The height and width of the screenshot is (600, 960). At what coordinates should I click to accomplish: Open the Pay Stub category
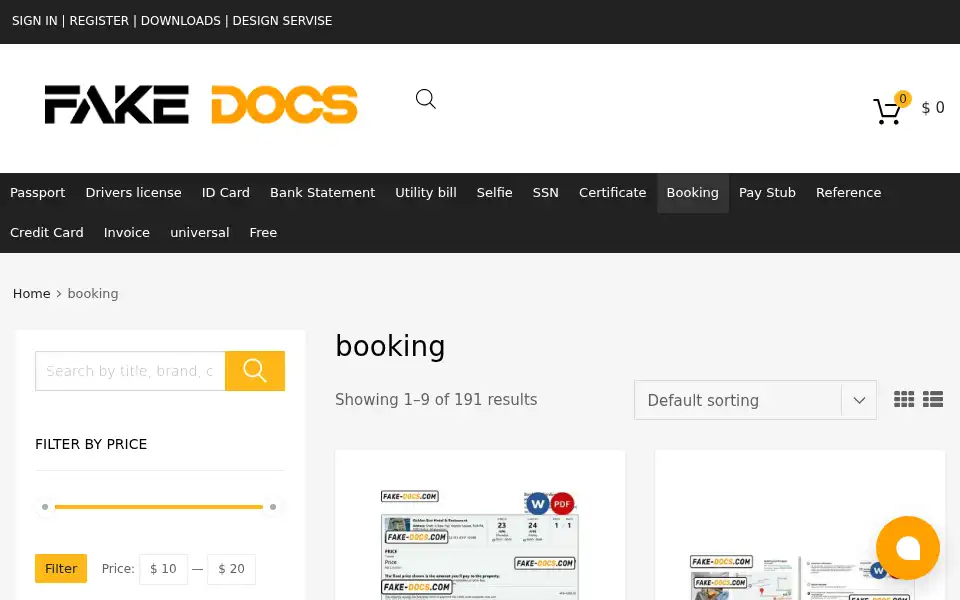[767, 192]
